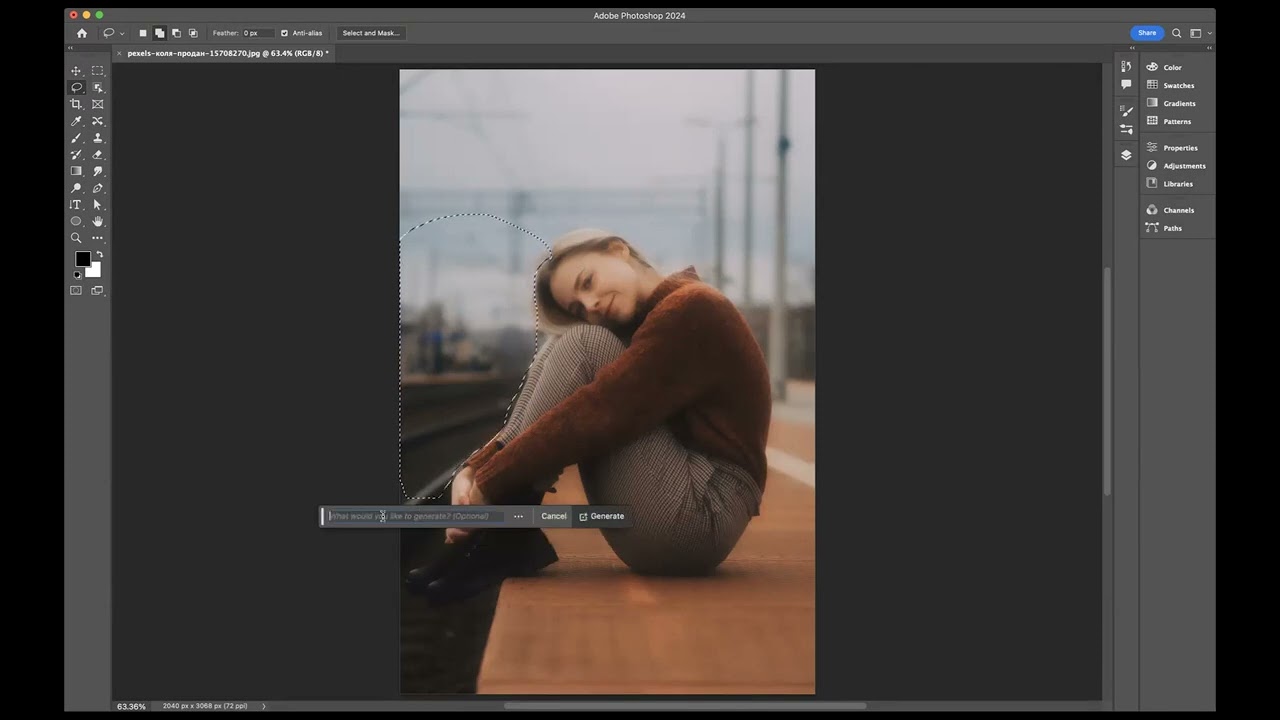Select the Brush tool

[x=76, y=138]
